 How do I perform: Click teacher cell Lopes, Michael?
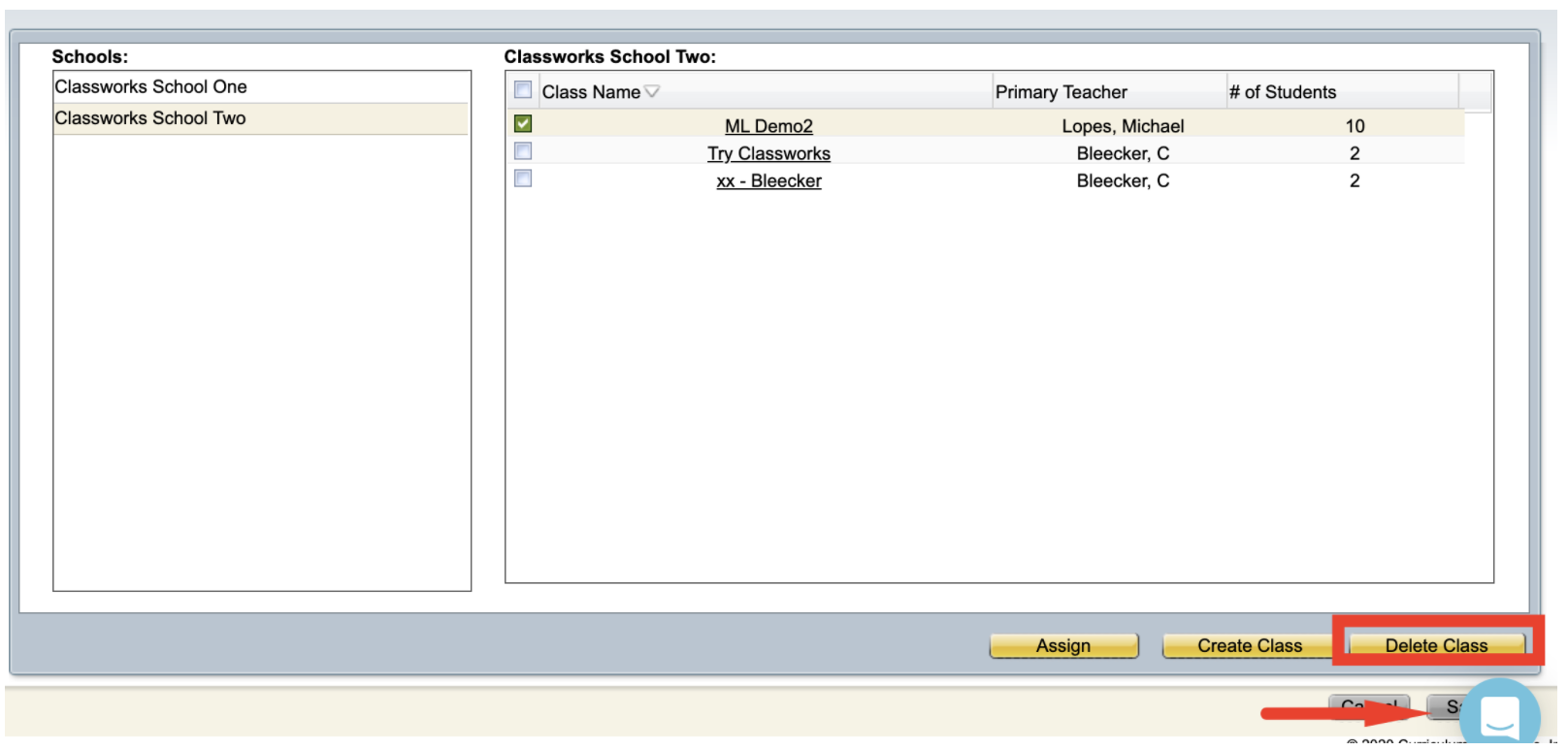[x=1123, y=126]
